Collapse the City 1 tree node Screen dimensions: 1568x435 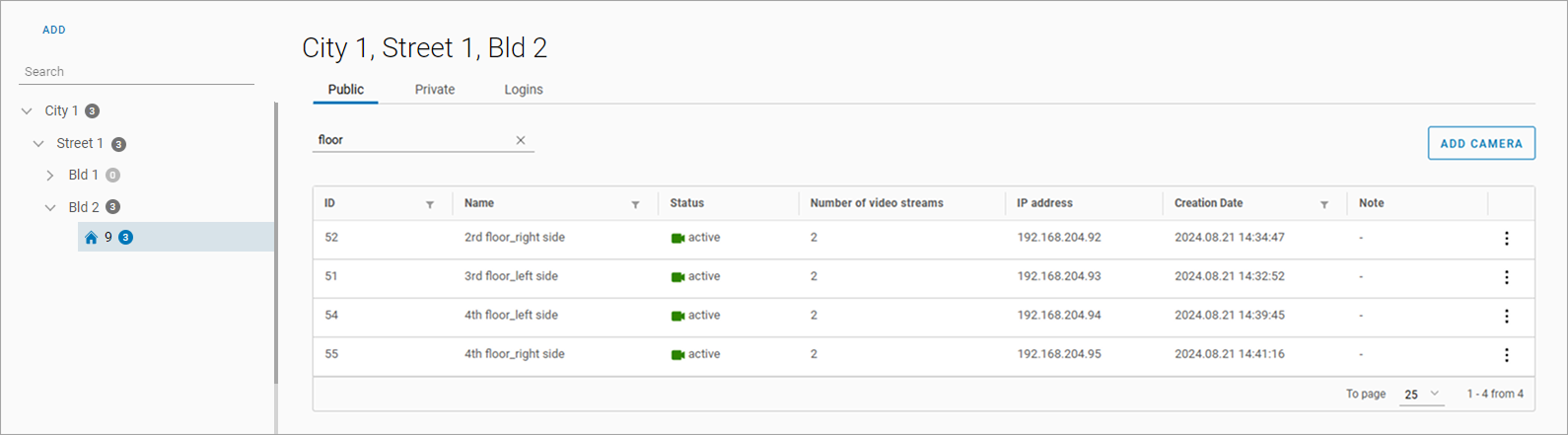pos(27,111)
